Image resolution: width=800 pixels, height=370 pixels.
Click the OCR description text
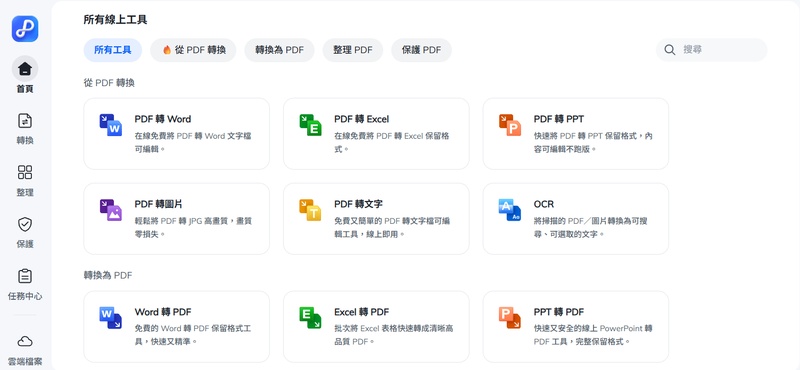tap(591, 228)
